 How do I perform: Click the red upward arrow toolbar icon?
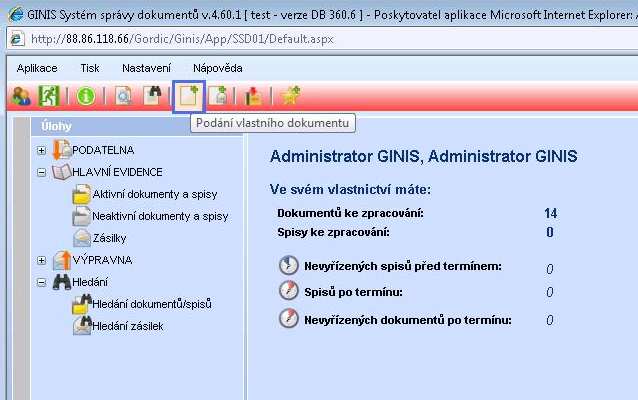point(253,96)
